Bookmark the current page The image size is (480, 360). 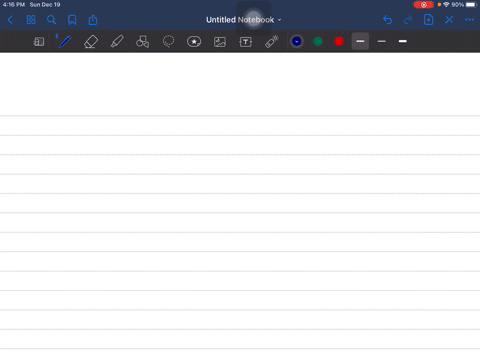[72, 20]
